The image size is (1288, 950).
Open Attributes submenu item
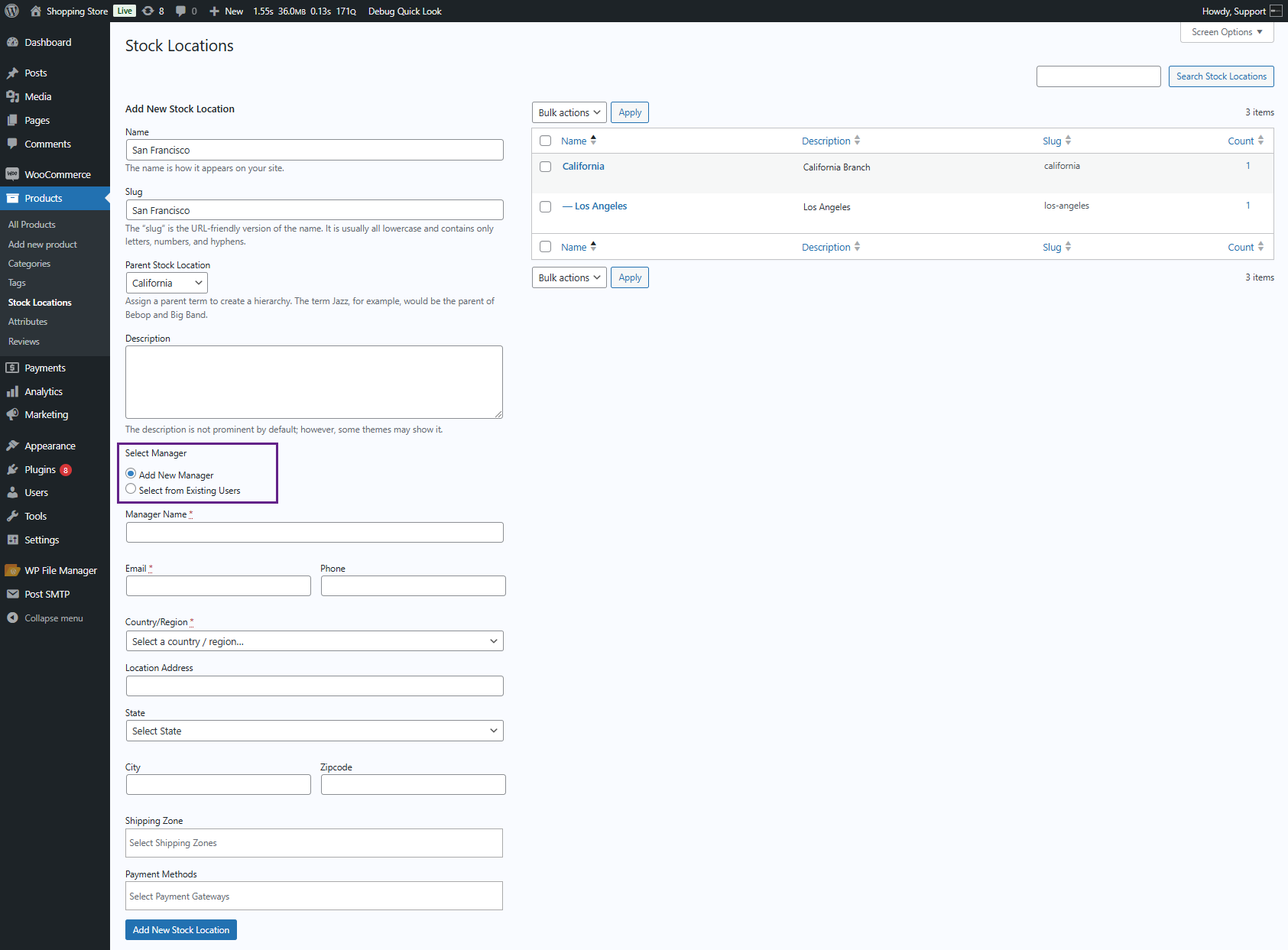point(28,322)
